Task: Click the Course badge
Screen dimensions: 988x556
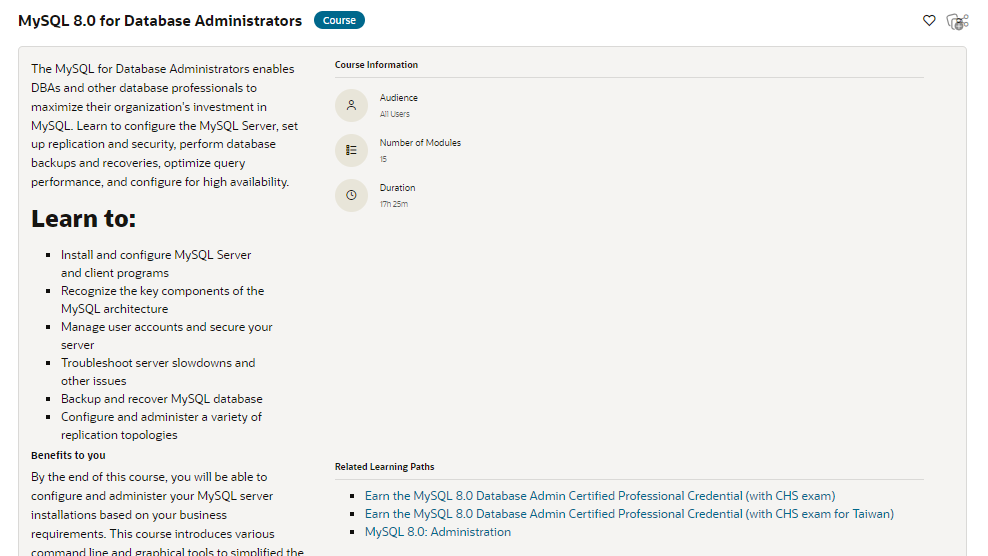Action: click(339, 20)
